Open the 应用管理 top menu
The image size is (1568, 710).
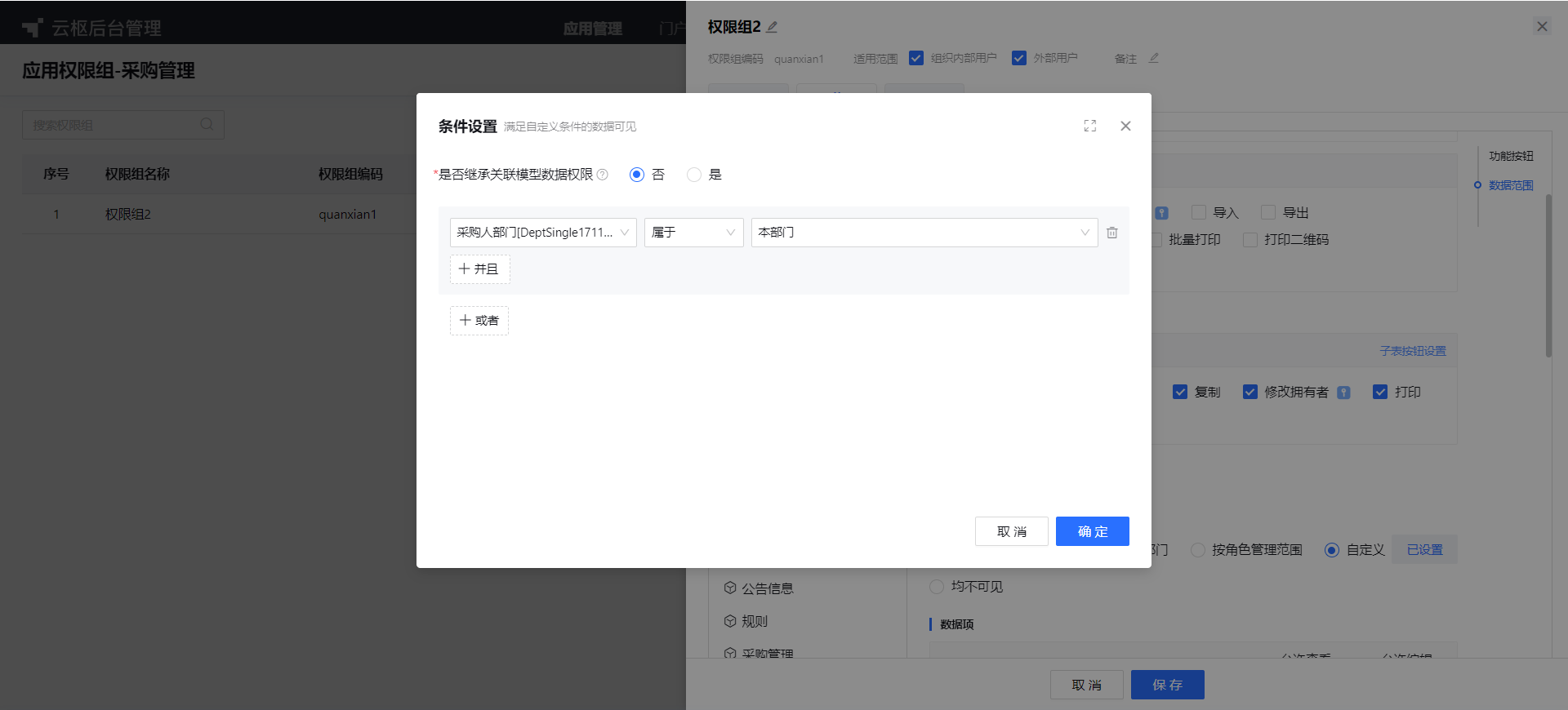(593, 29)
